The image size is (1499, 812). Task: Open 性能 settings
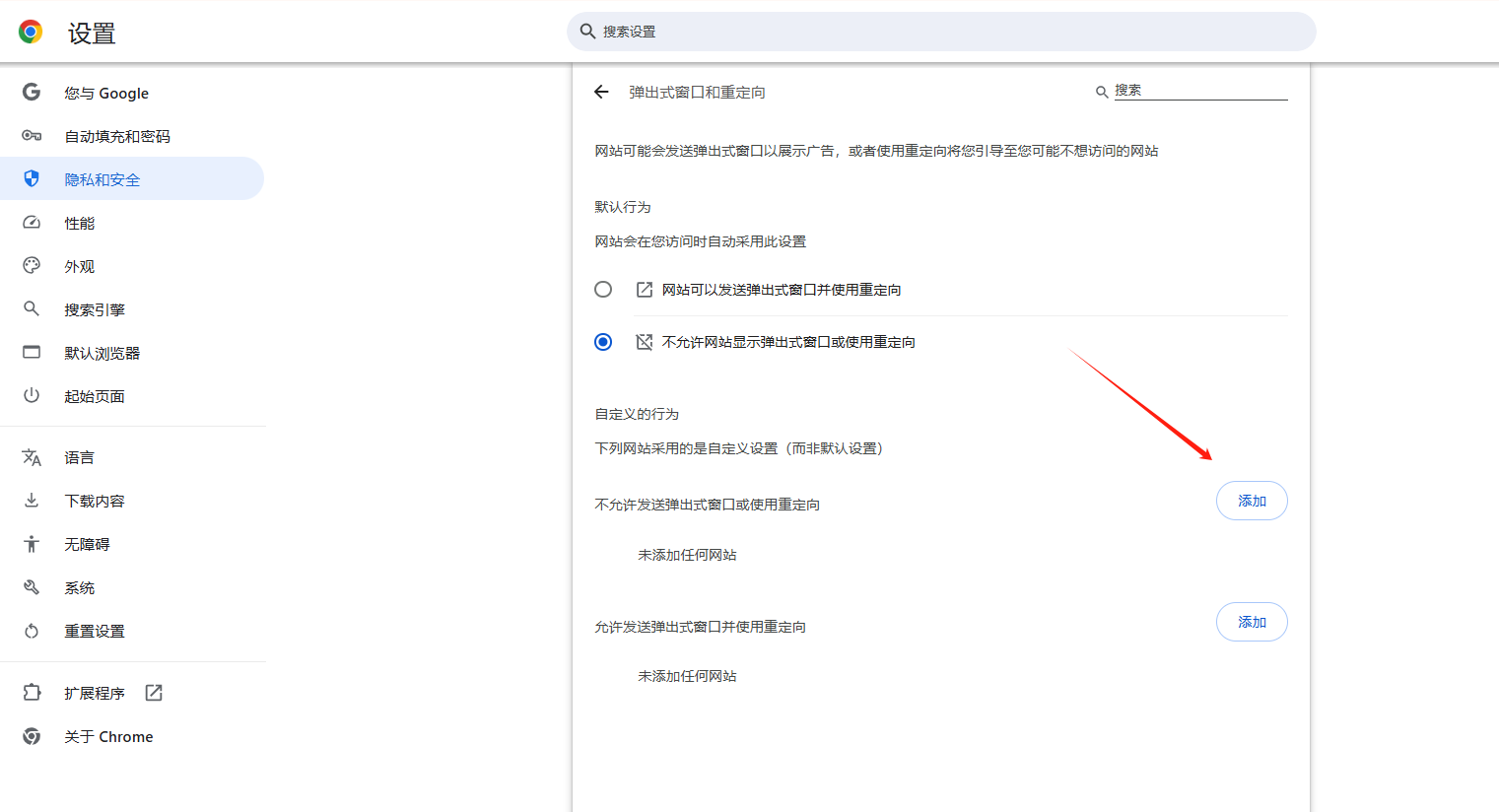point(132,223)
